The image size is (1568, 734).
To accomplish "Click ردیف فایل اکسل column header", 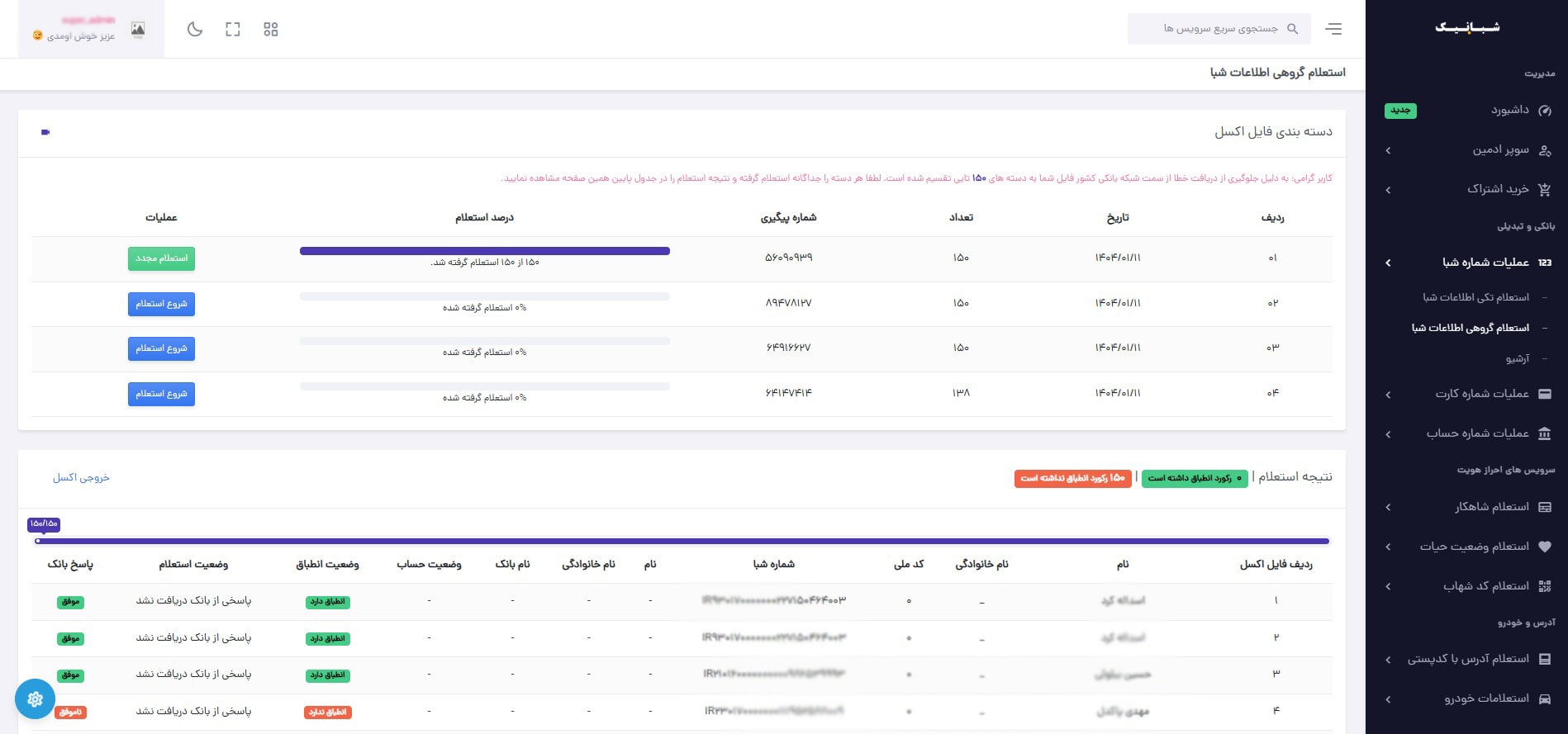I will [x=1276, y=565].
